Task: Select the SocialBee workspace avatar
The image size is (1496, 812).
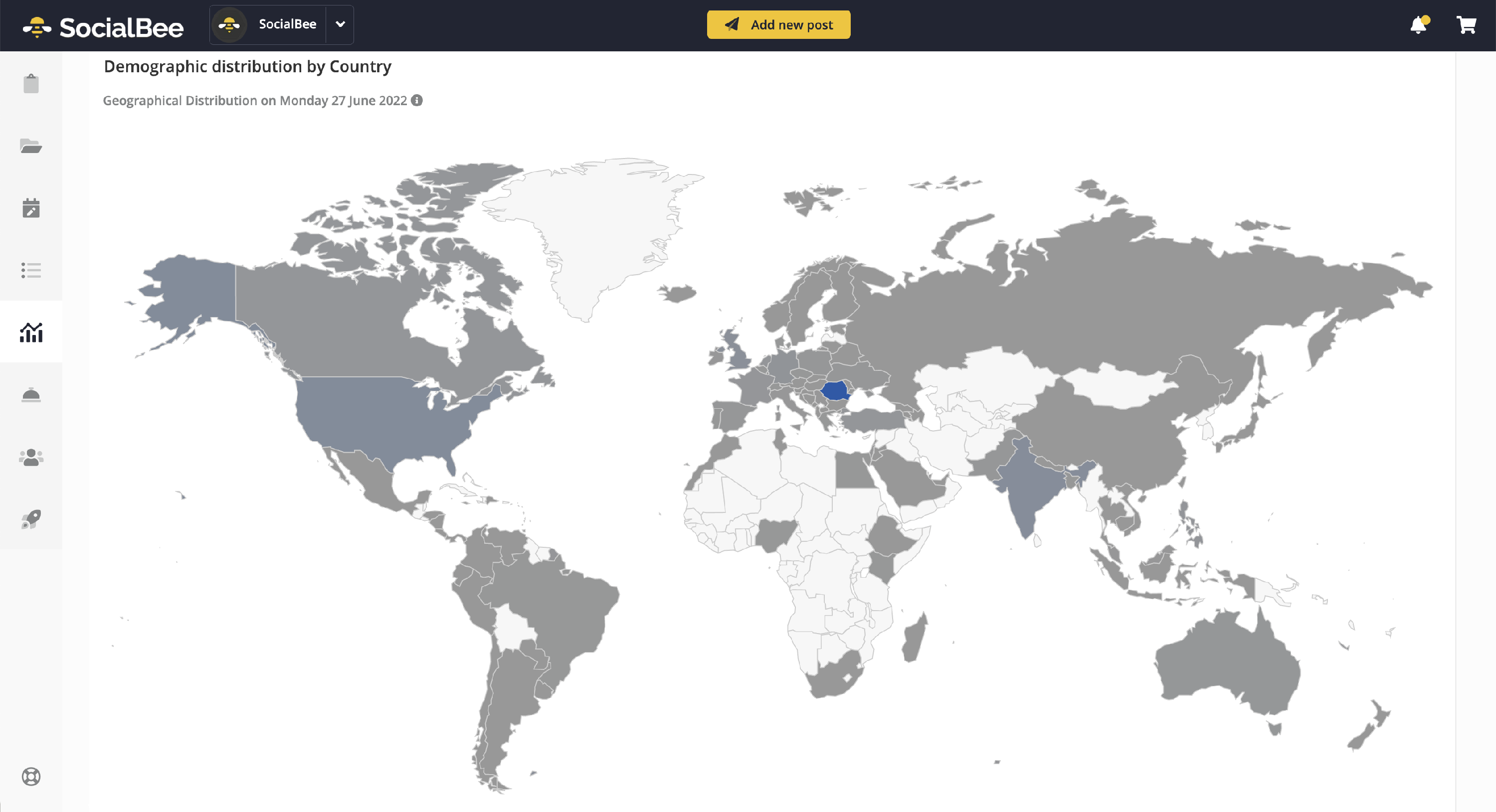Action: point(229,24)
